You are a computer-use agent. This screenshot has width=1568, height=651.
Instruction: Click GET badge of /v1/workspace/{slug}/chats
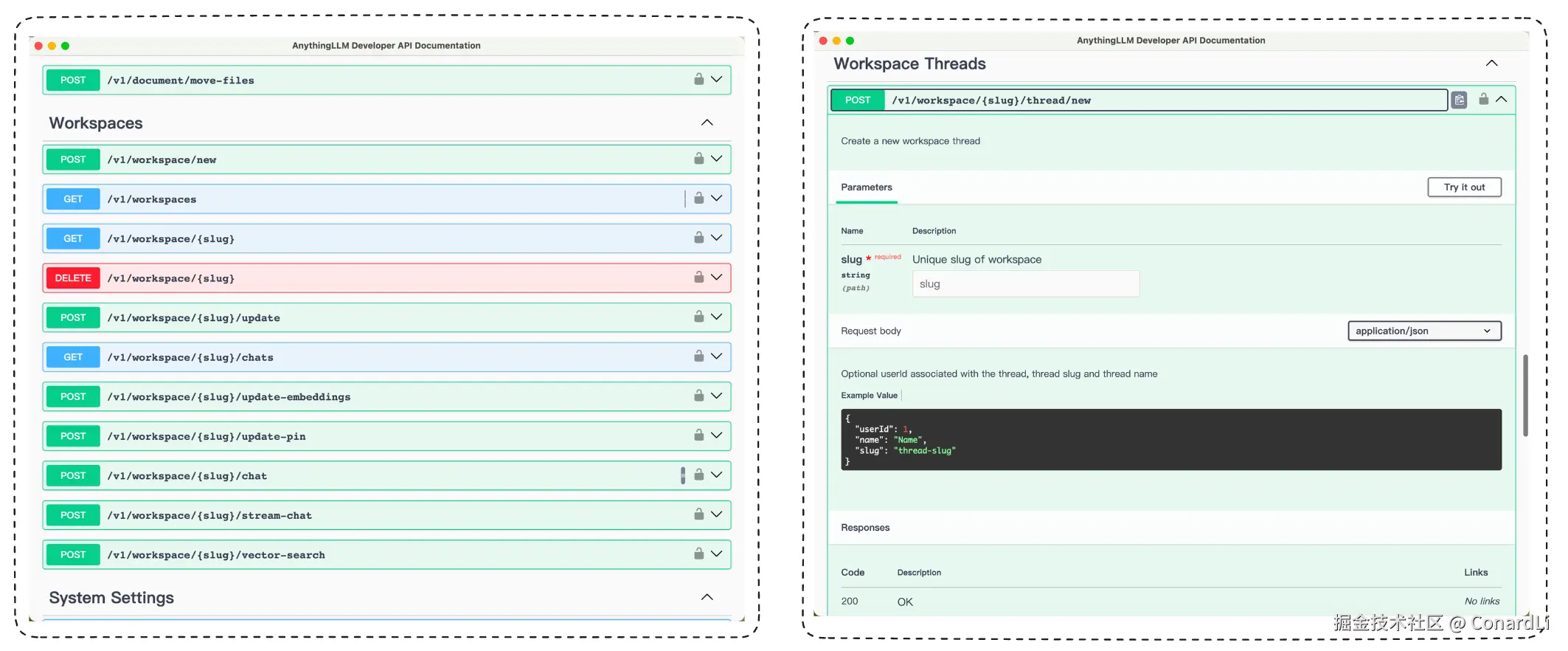coord(73,357)
